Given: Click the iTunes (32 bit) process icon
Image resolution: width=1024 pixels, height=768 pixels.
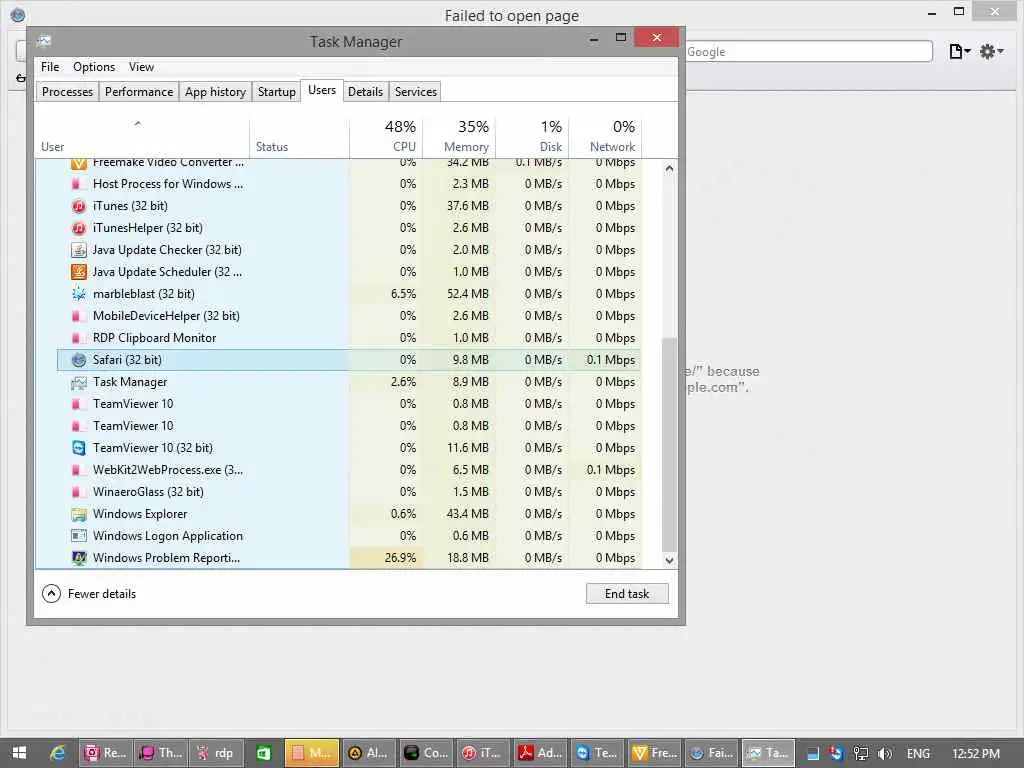Looking at the screenshot, I should coord(78,206).
